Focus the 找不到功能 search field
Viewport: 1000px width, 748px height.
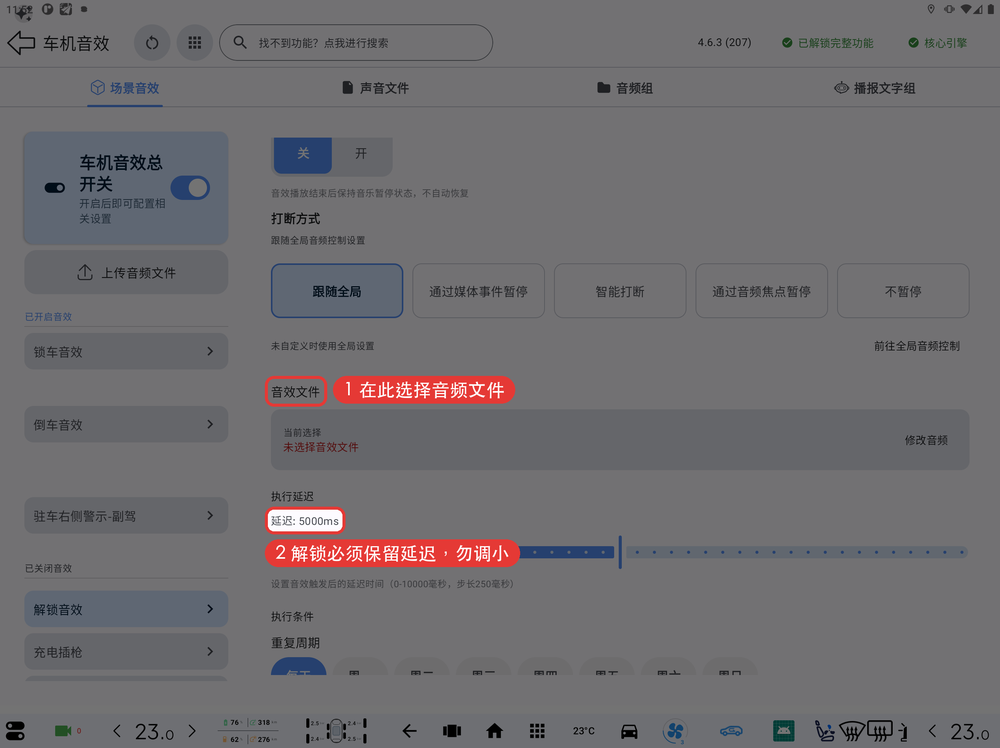356,43
